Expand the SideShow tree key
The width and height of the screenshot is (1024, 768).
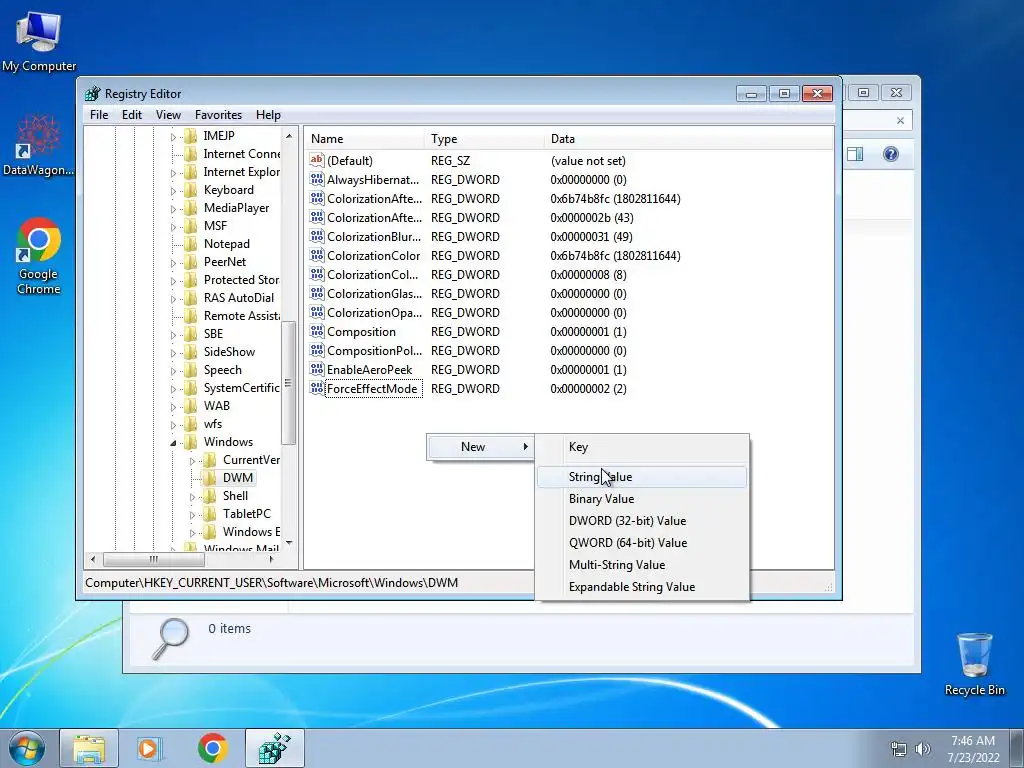173,353
